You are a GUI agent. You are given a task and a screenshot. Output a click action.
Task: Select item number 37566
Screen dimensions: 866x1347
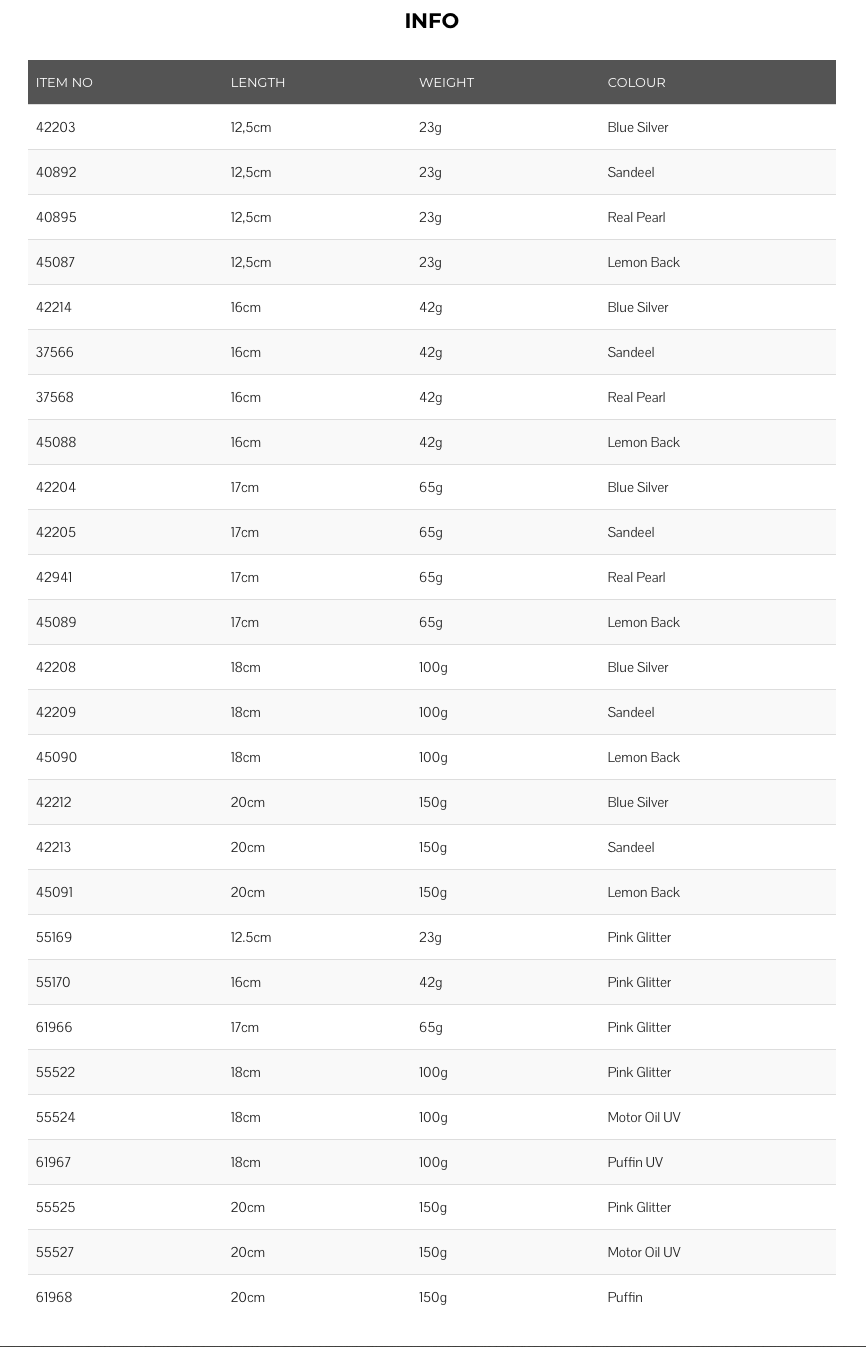click(x=55, y=352)
